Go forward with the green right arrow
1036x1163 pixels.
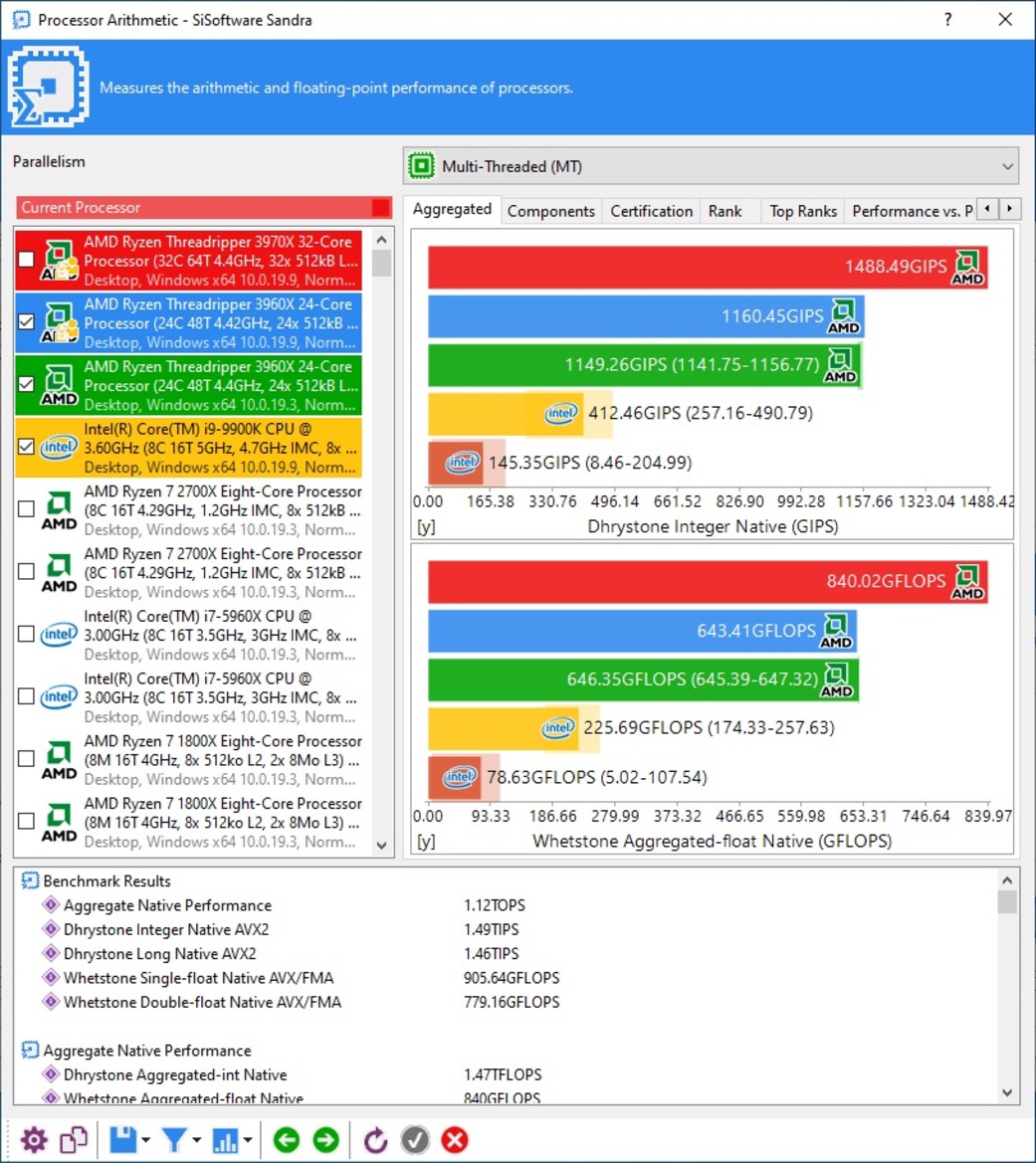pos(325,1140)
